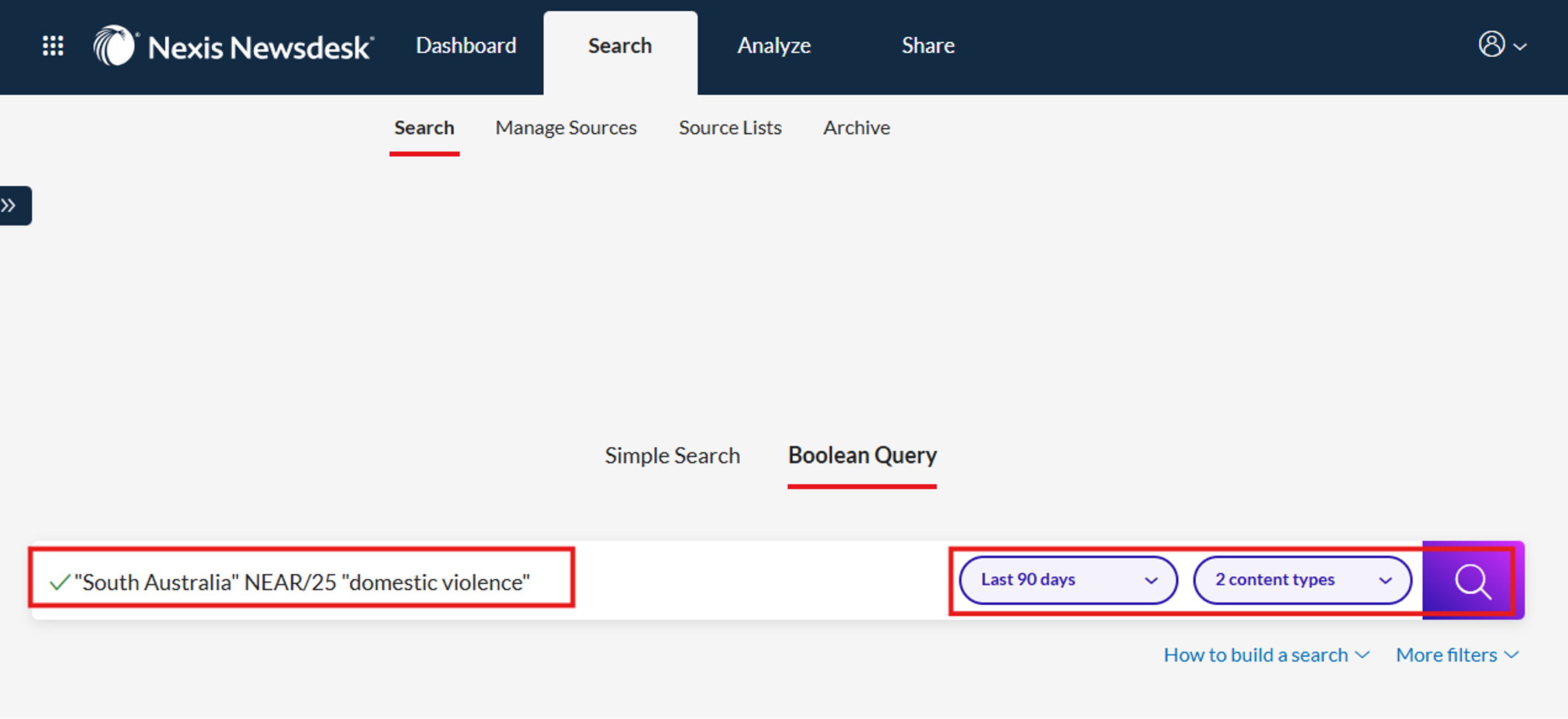
Task: Open the Analyze tab
Action: [774, 46]
